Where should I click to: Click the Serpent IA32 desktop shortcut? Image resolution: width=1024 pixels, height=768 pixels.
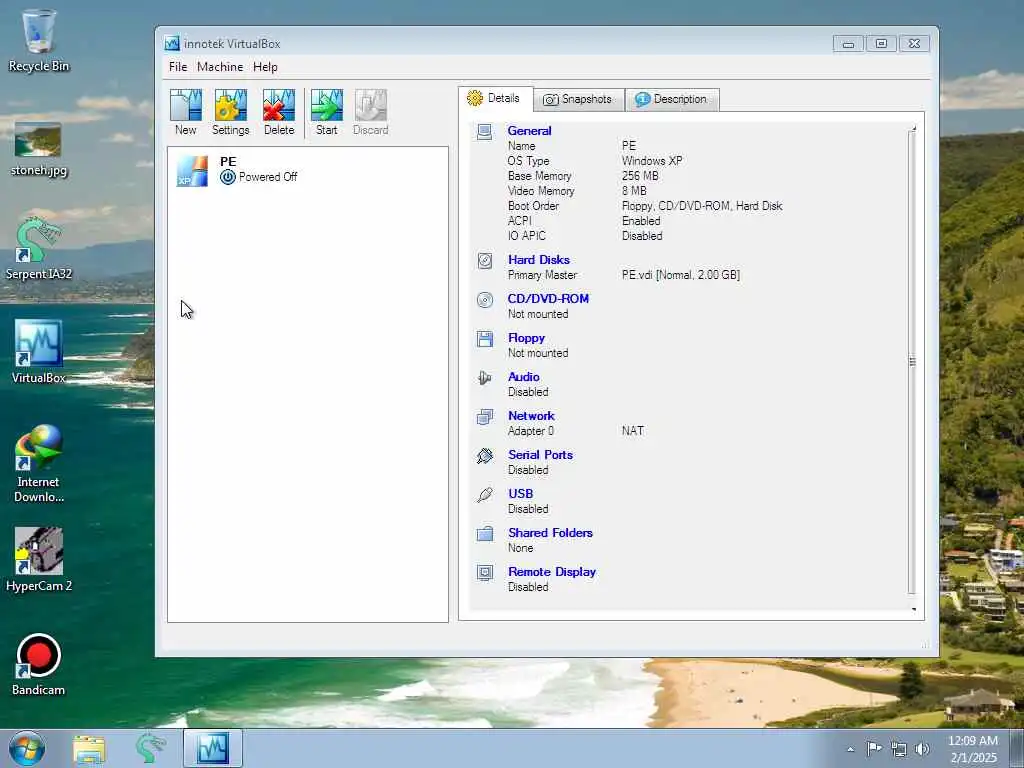pyautogui.click(x=39, y=248)
